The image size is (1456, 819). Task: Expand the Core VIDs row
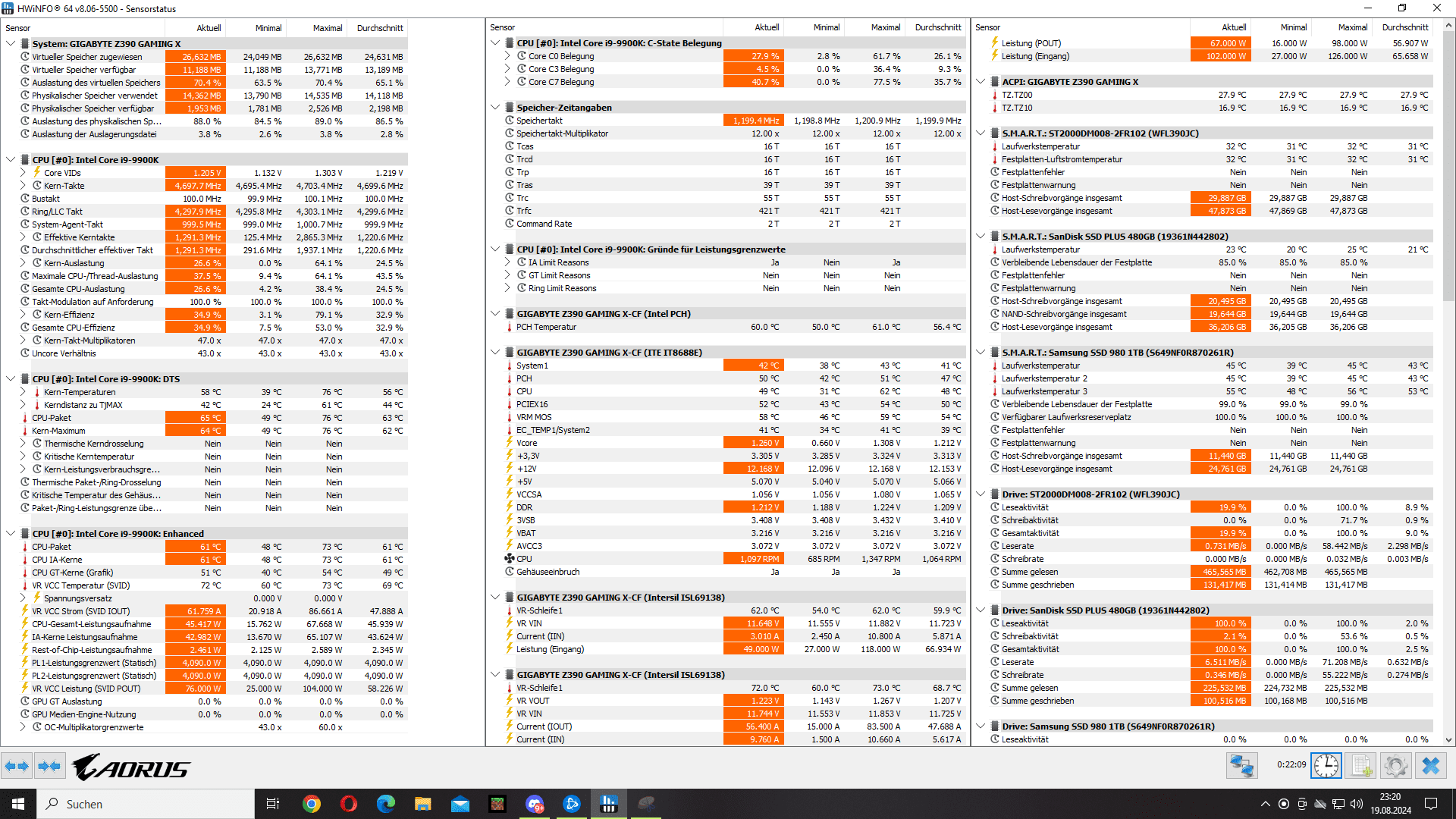(23, 173)
